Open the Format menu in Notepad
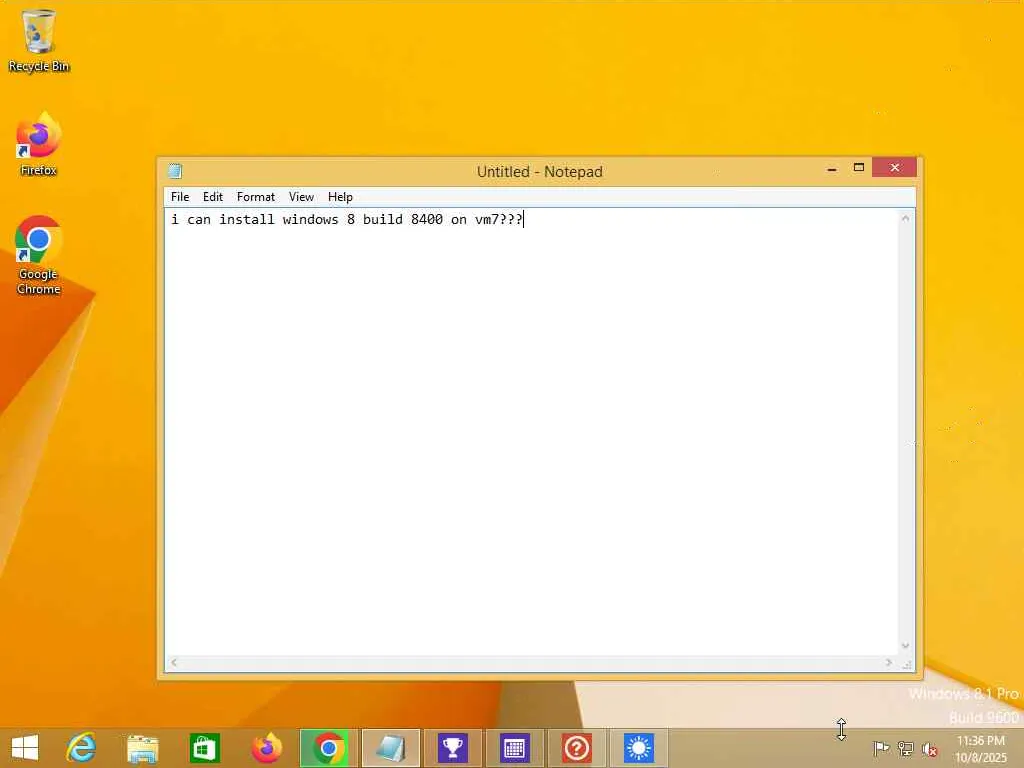Image resolution: width=1024 pixels, height=768 pixels. (x=255, y=197)
